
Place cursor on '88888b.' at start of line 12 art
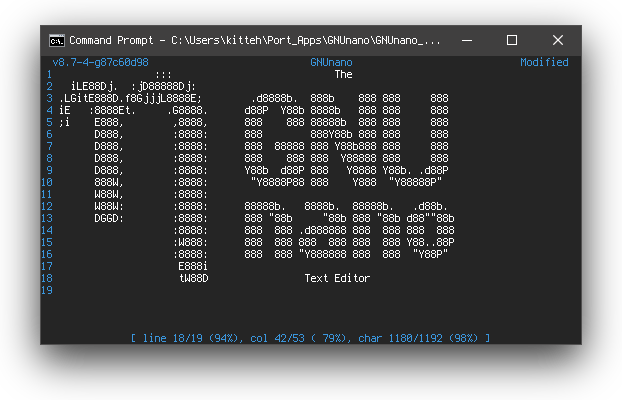(265, 206)
